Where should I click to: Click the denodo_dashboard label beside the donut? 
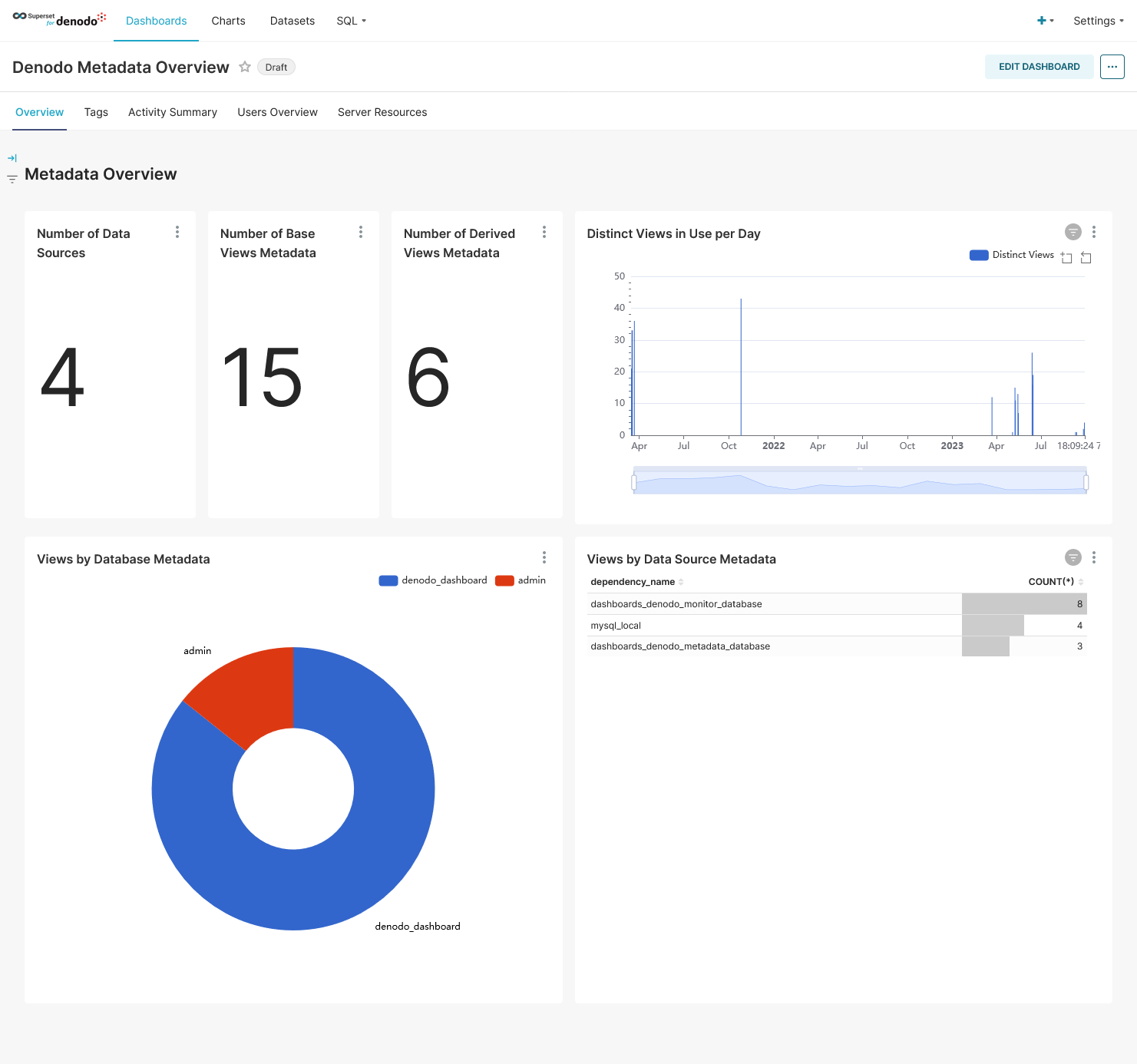coord(418,927)
